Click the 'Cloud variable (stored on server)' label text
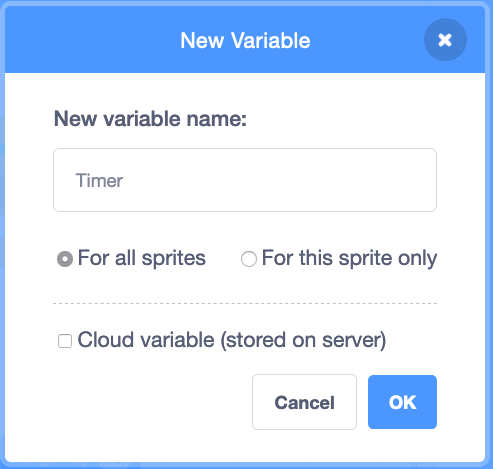Screen dimensions: 493x469 pyautogui.click(x=232, y=340)
